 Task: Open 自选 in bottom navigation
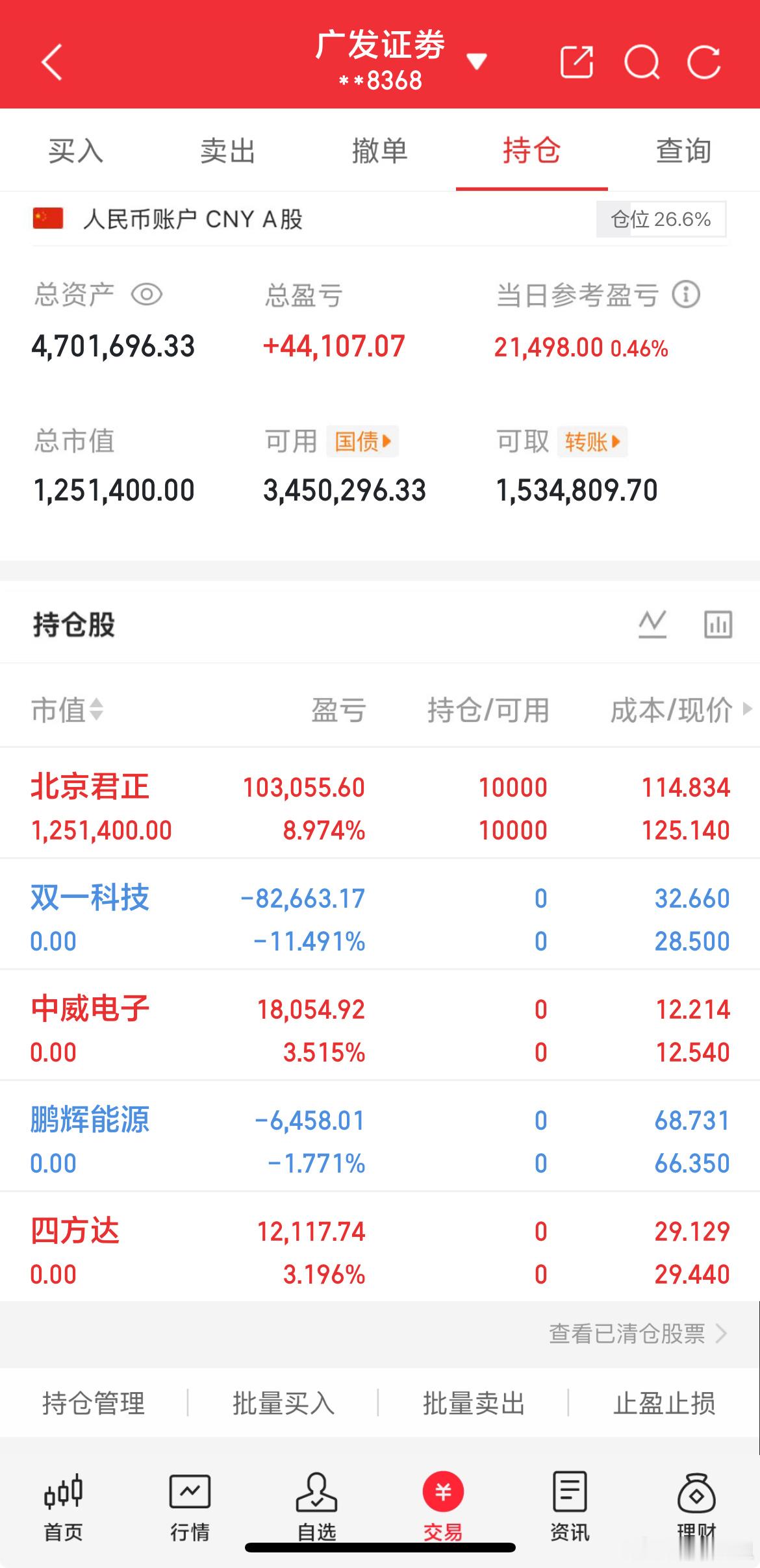316,1506
